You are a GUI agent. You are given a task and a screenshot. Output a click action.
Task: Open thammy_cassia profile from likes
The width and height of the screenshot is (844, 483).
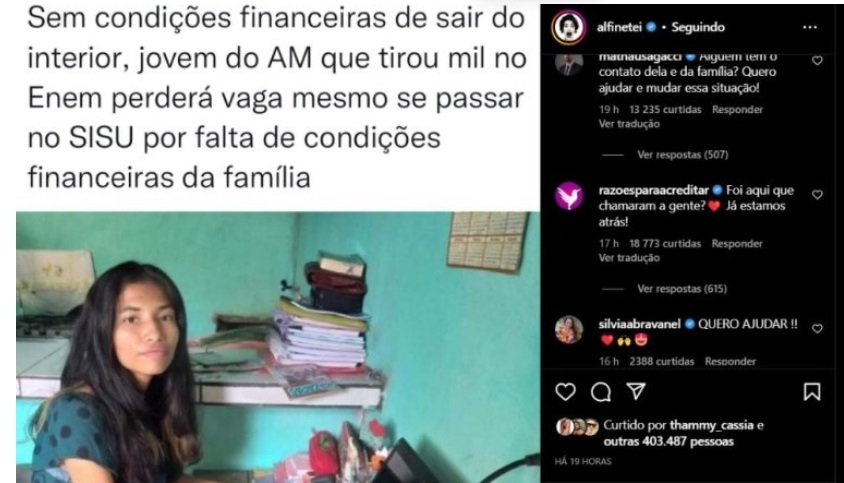(711, 425)
